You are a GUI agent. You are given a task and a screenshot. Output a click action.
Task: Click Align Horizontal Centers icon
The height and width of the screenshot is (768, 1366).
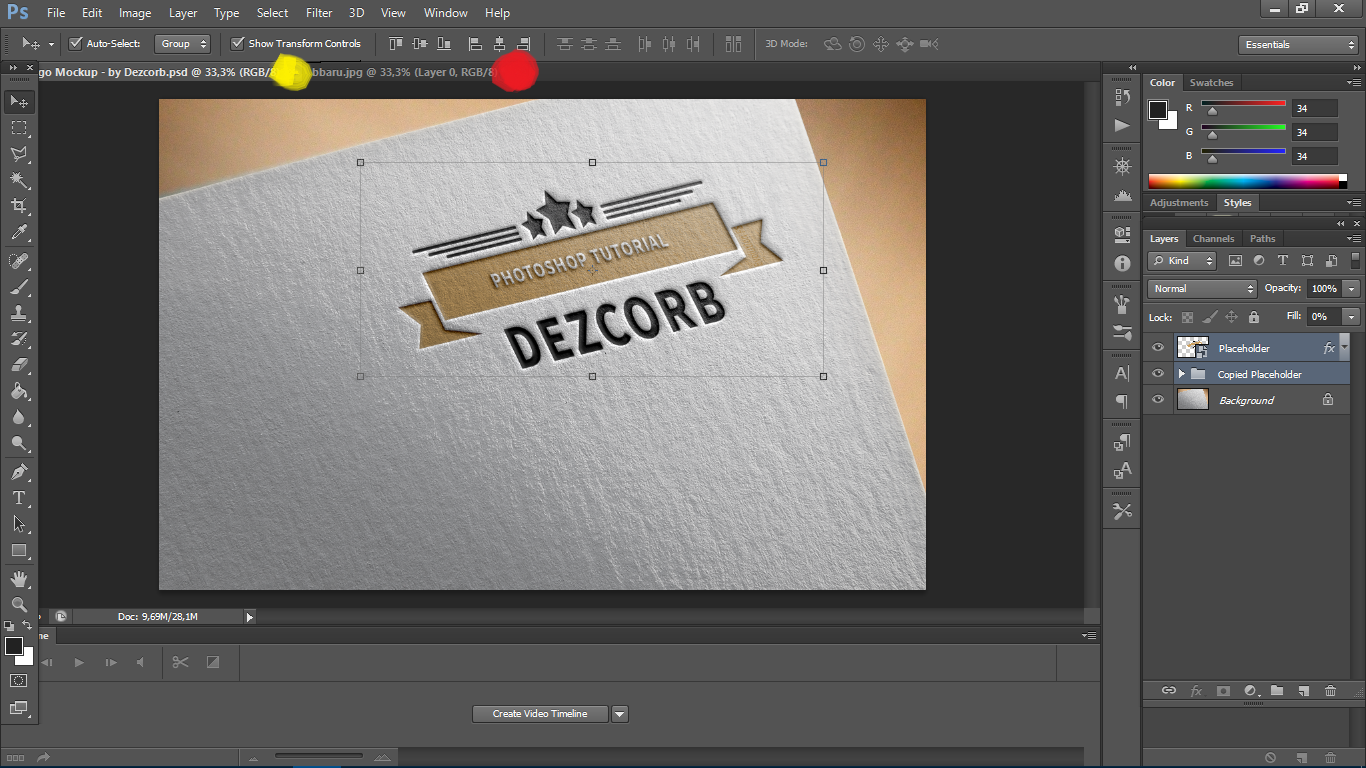(x=499, y=44)
